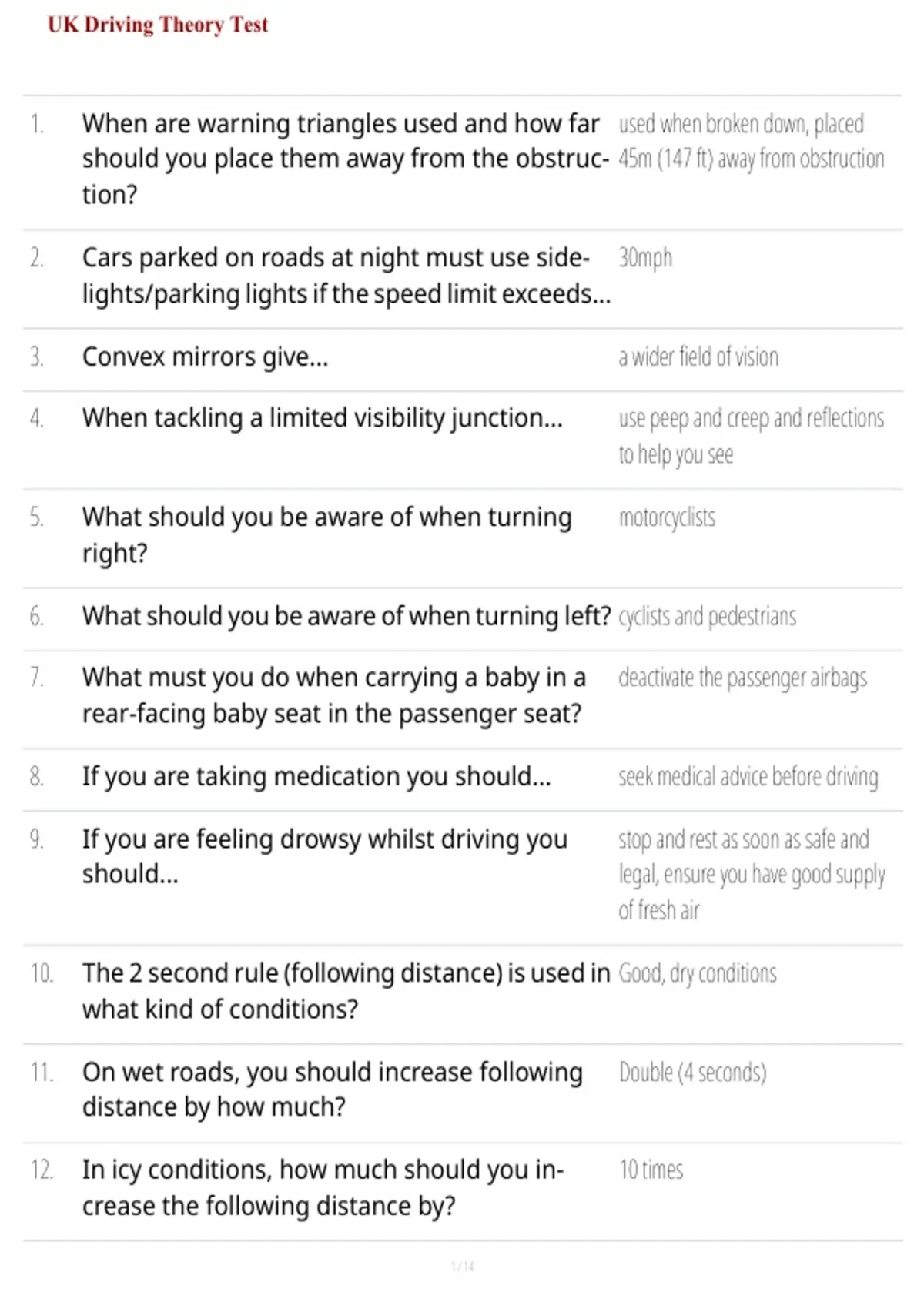Select the question about turning left
Viewport: 924px width, 1309px height.
click(346, 616)
